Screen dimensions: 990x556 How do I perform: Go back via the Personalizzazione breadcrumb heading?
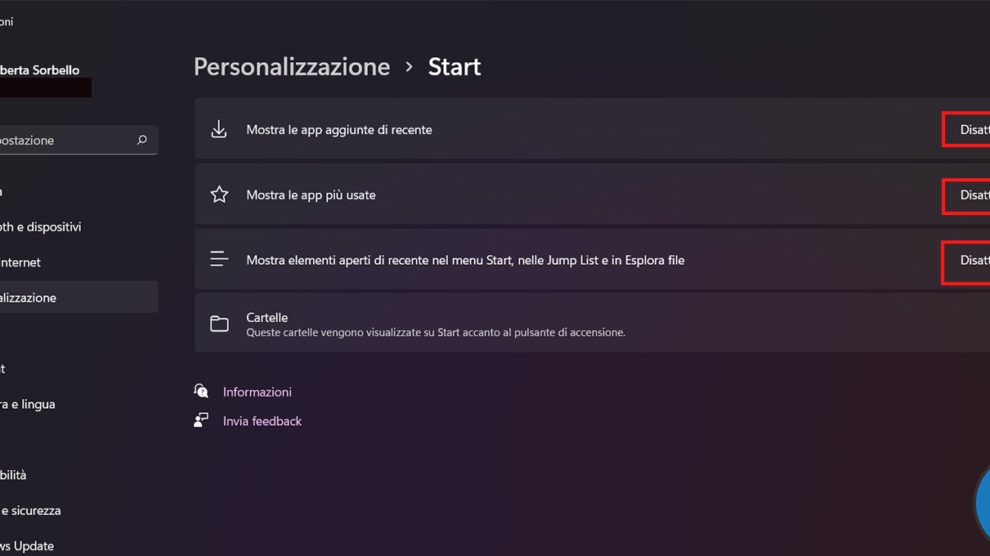click(291, 67)
